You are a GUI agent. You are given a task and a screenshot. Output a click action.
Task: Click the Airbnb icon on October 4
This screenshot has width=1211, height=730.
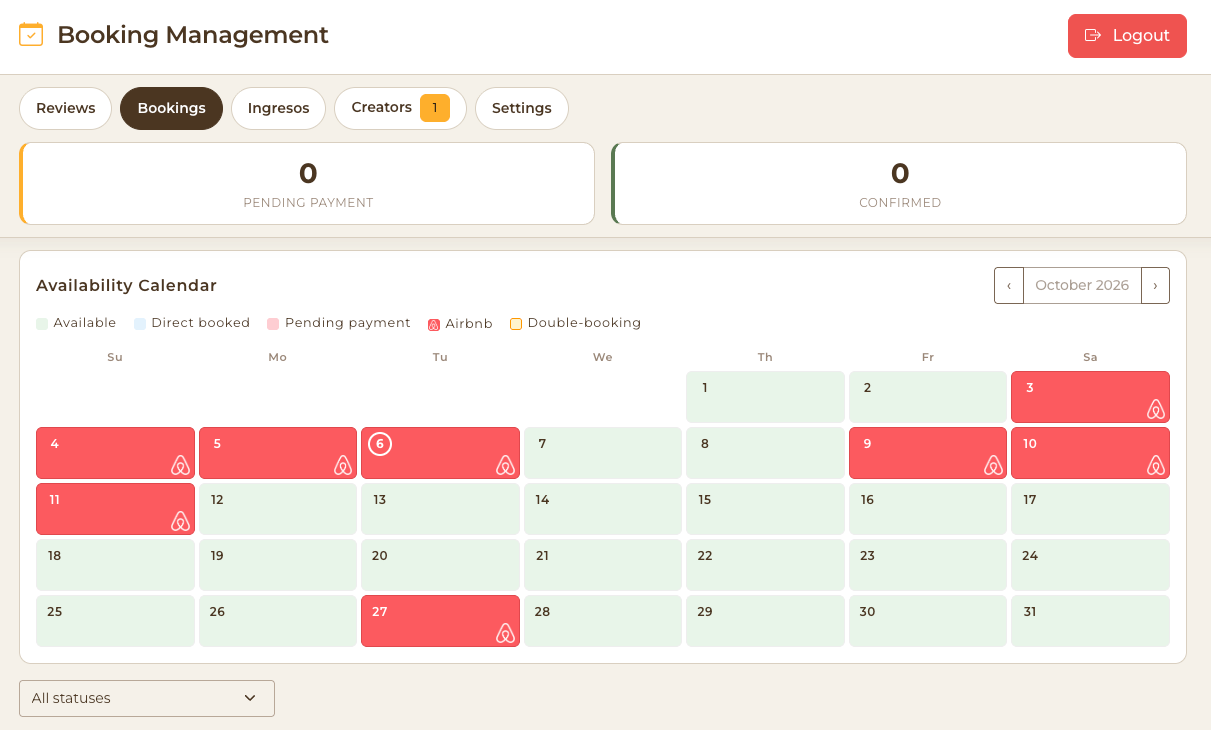[180, 465]
